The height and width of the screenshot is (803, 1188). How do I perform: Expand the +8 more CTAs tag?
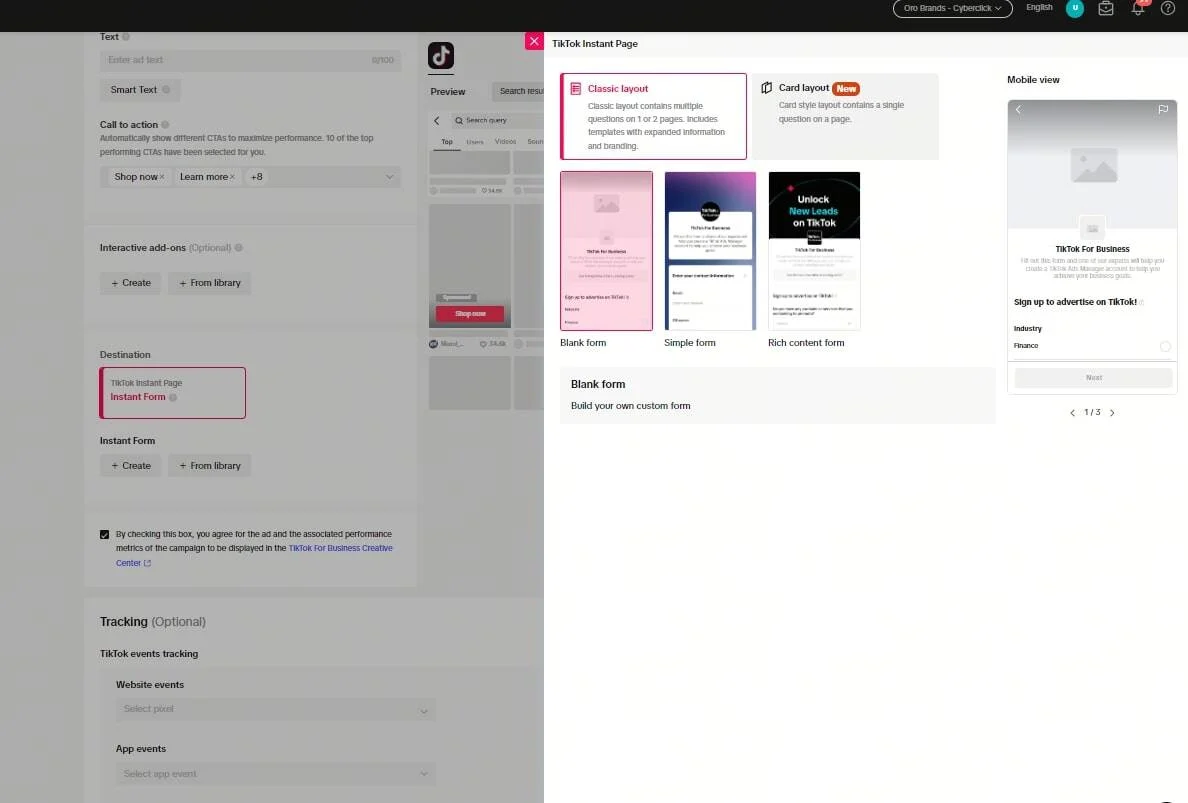coord(257,177)
